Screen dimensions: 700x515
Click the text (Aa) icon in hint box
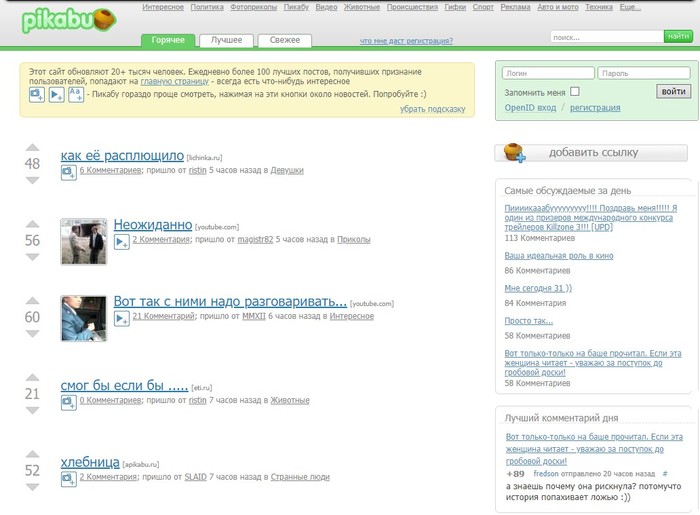coord(75,93)
